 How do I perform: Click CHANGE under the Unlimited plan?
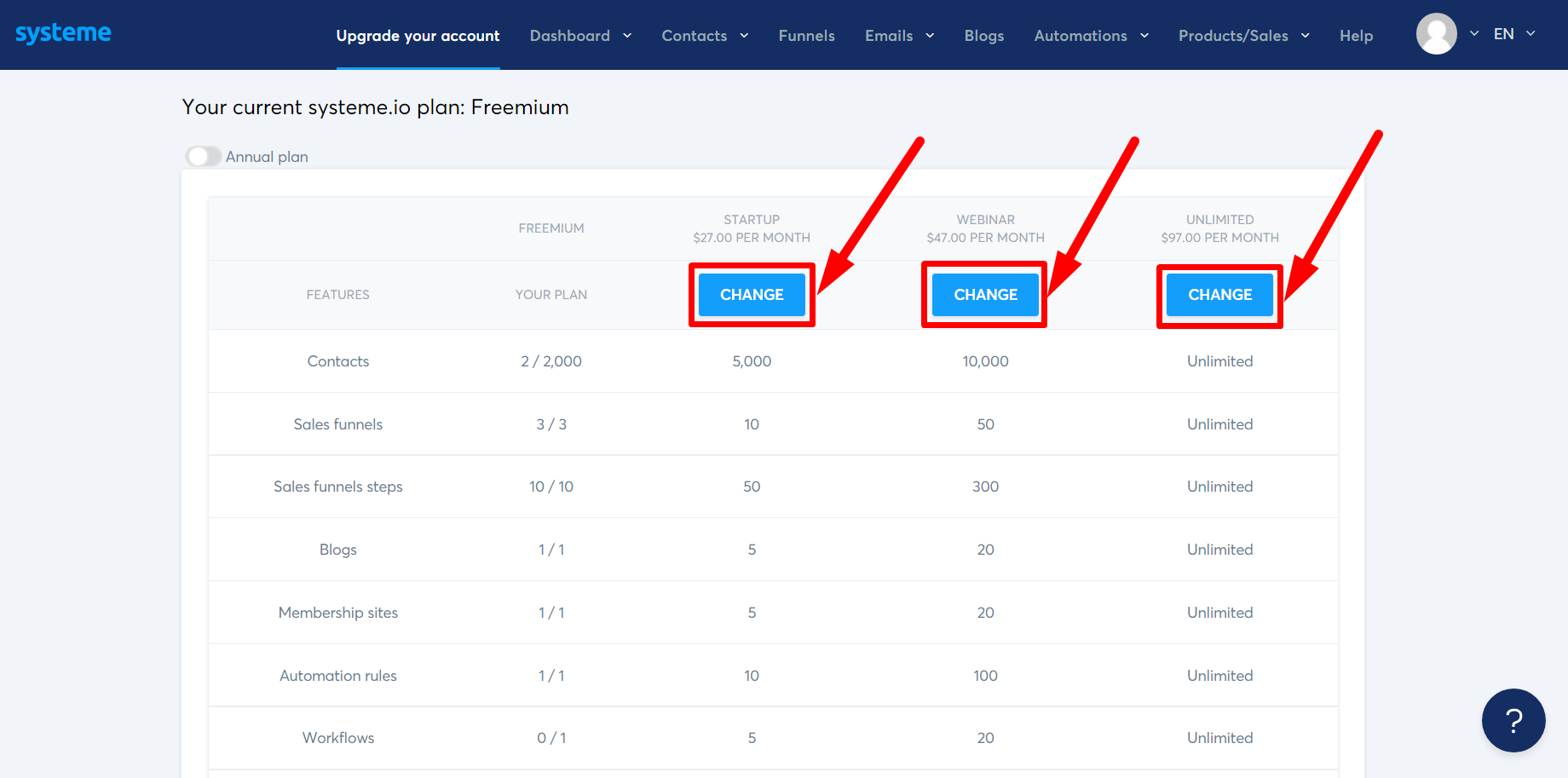click(x=1219, y=294)
